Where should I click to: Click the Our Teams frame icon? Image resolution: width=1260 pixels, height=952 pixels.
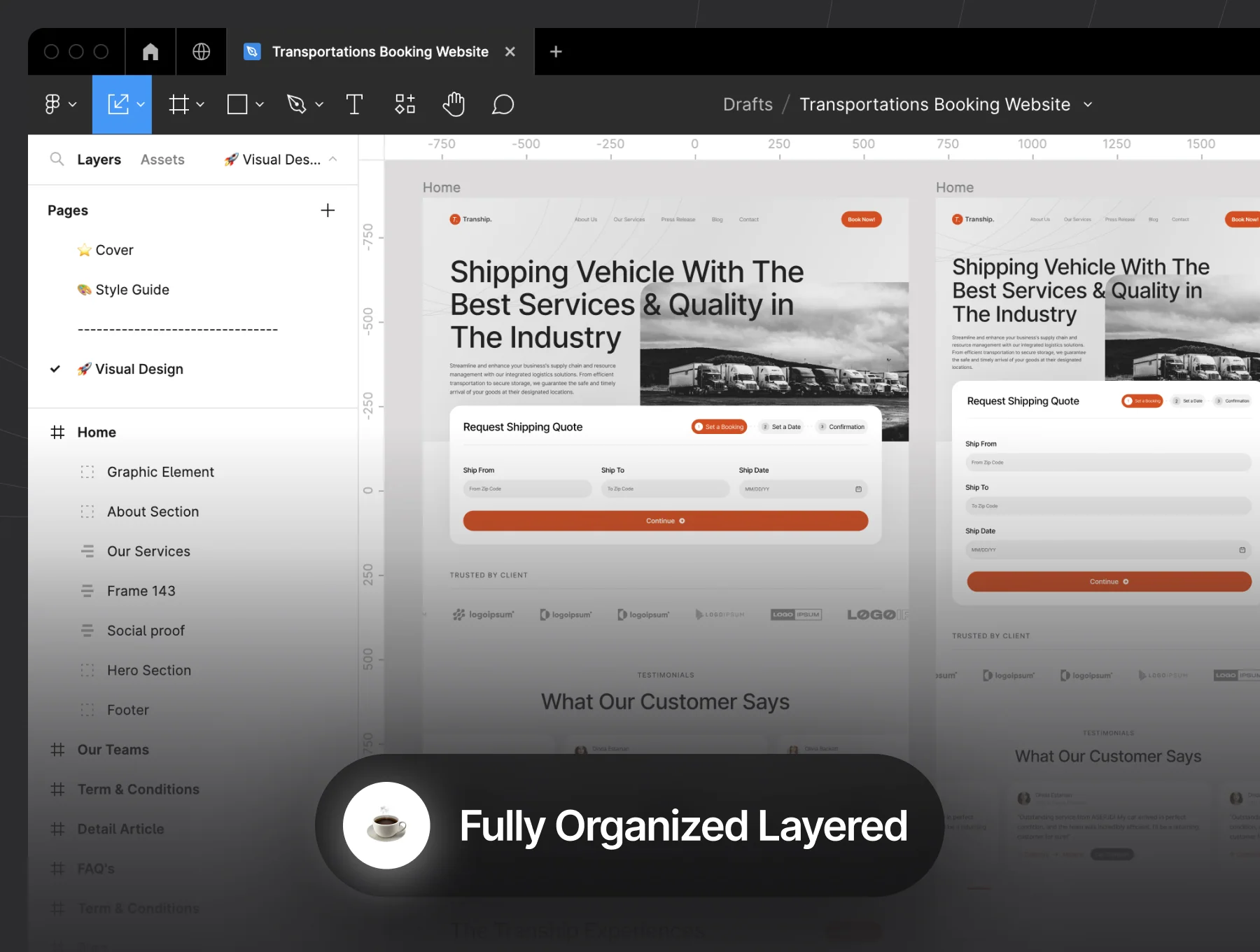(x=57, y=749)
